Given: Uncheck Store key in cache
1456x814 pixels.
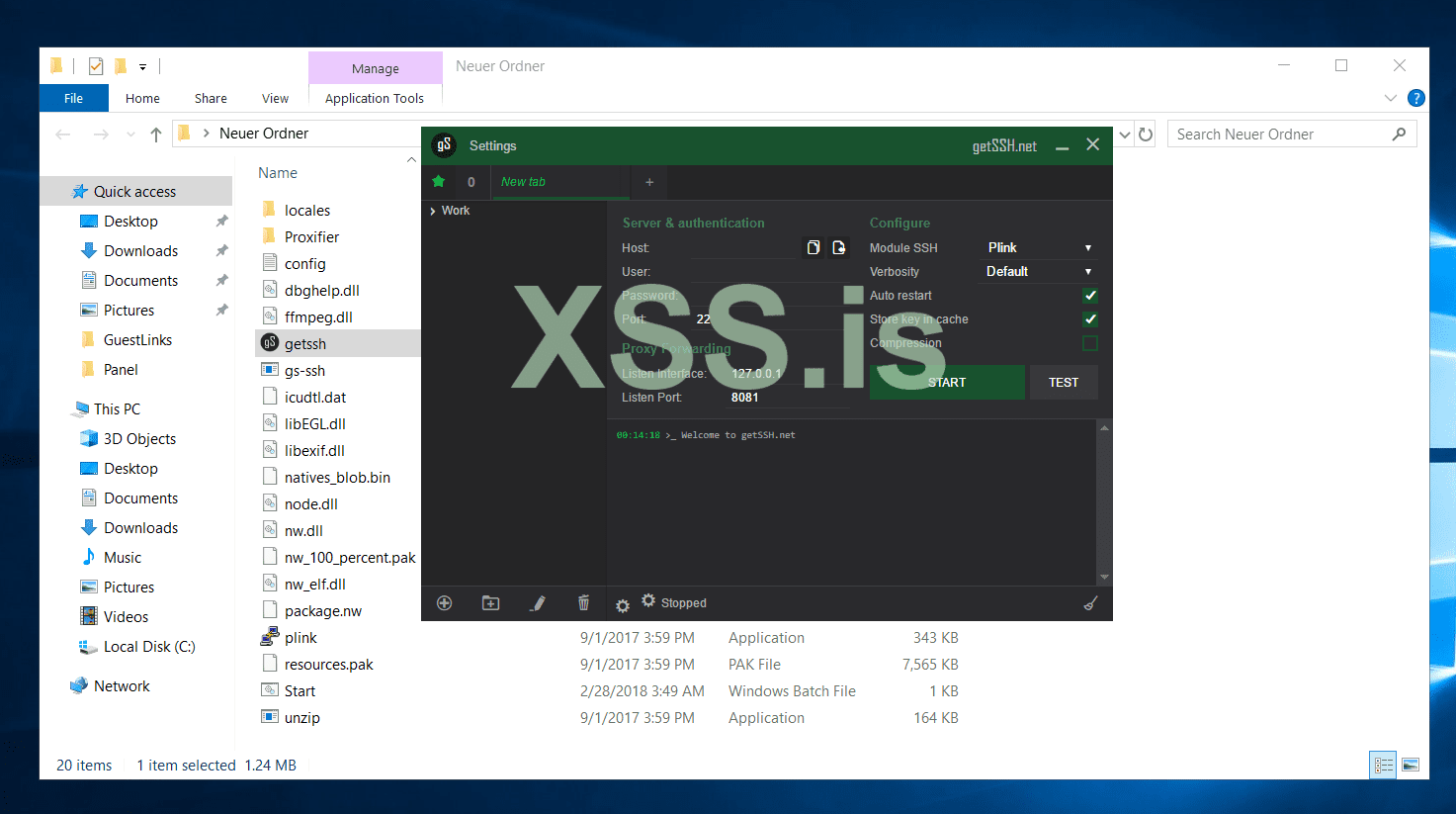Looking at the screenshot, I should (x=1089, y=318).
